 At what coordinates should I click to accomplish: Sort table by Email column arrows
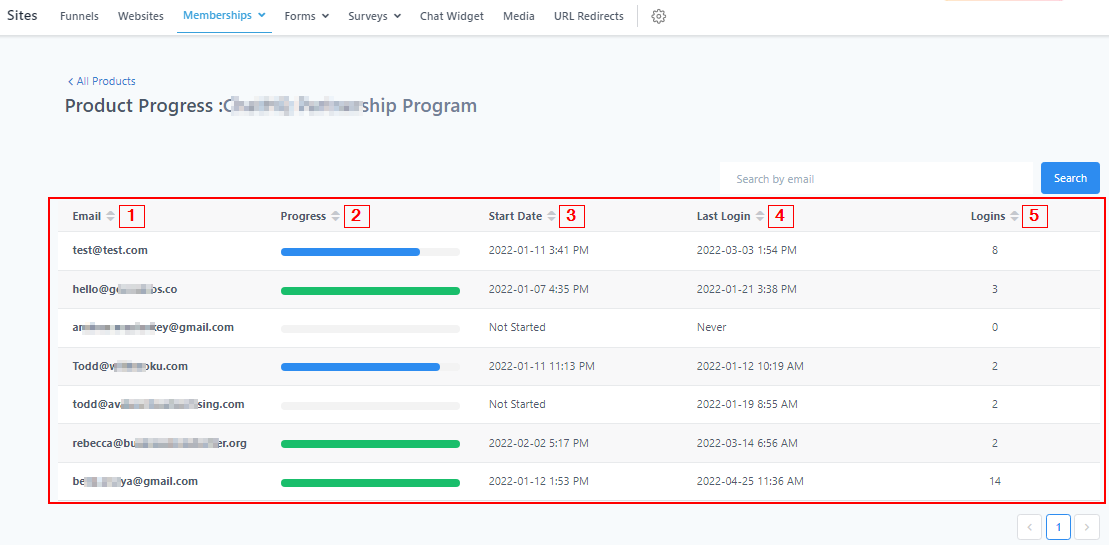(111, 216)
